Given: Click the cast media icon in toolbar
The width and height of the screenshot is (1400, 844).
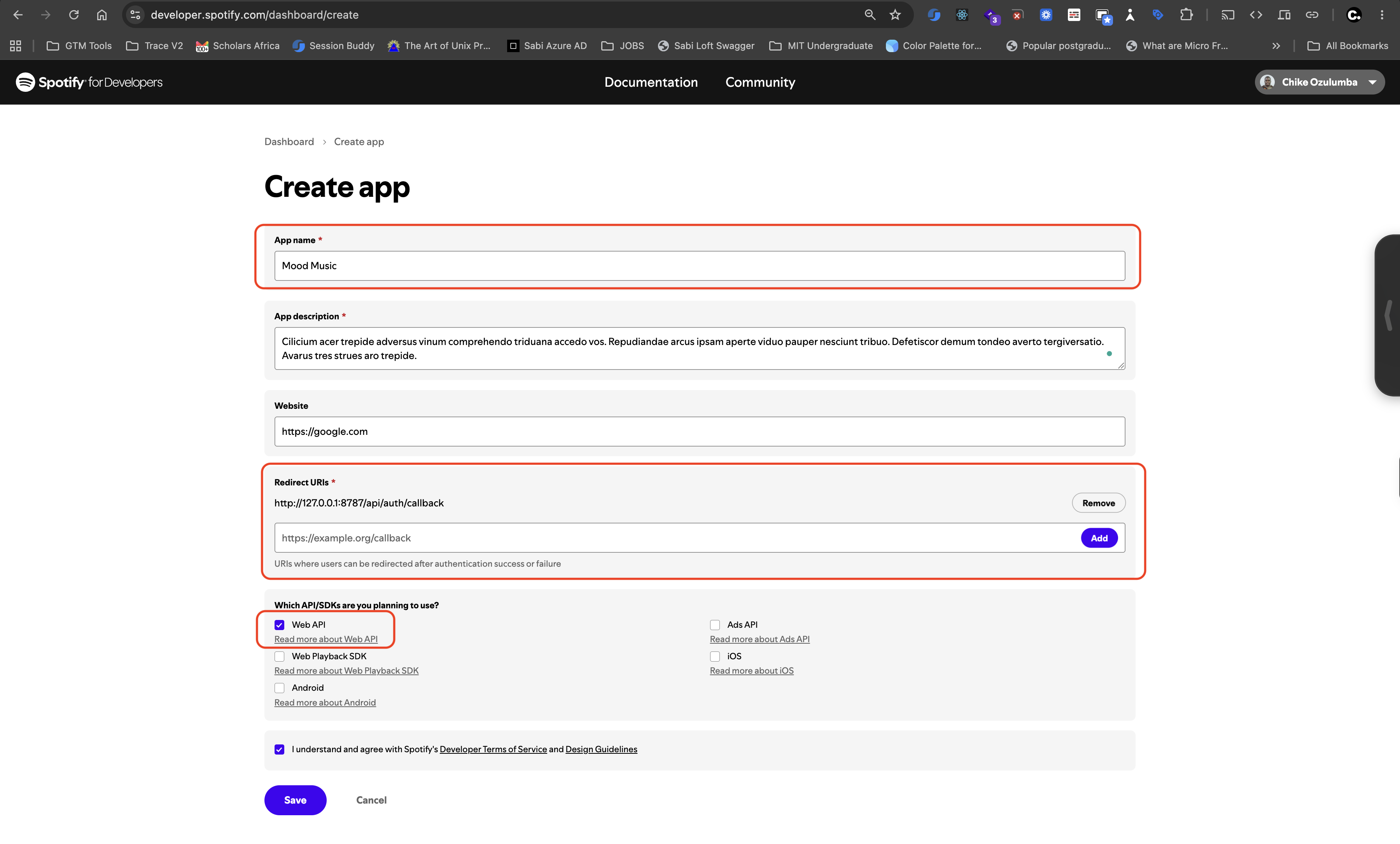Looking at the screenshot, I should [x=1228, y=15].
